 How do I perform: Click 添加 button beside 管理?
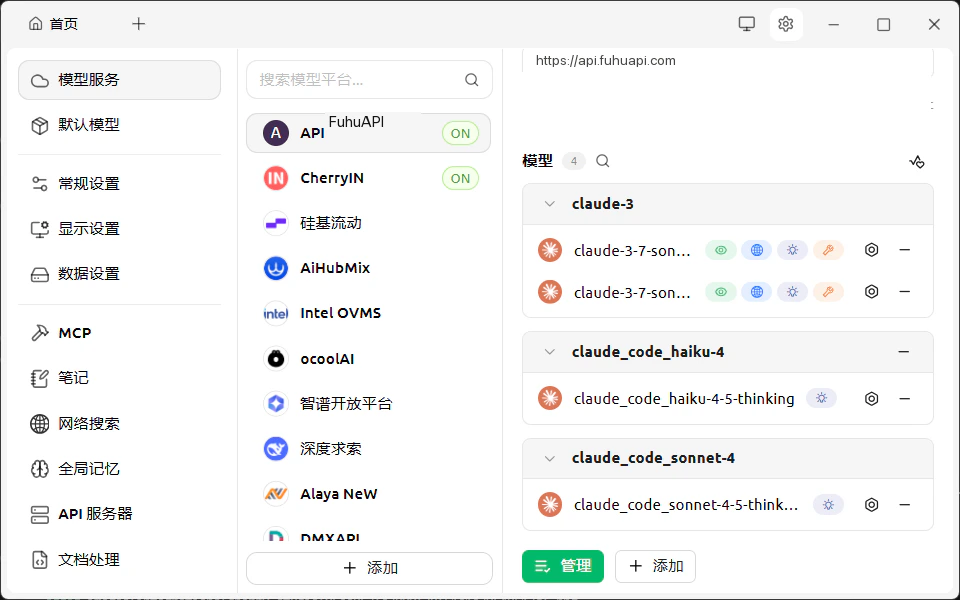(x=655, y=566)
